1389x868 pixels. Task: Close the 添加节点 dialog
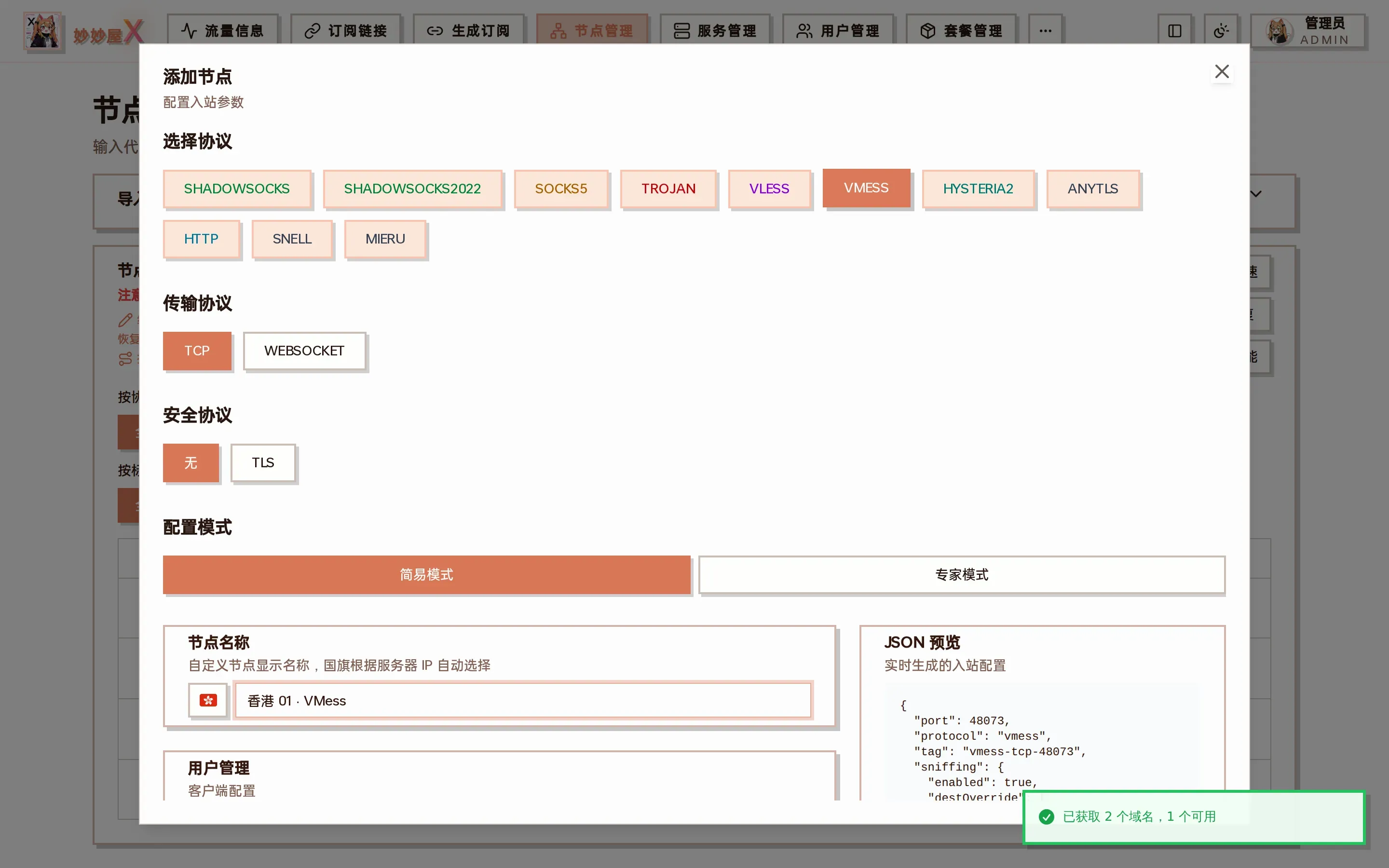pyautogui.click(x=1222, y=72)
